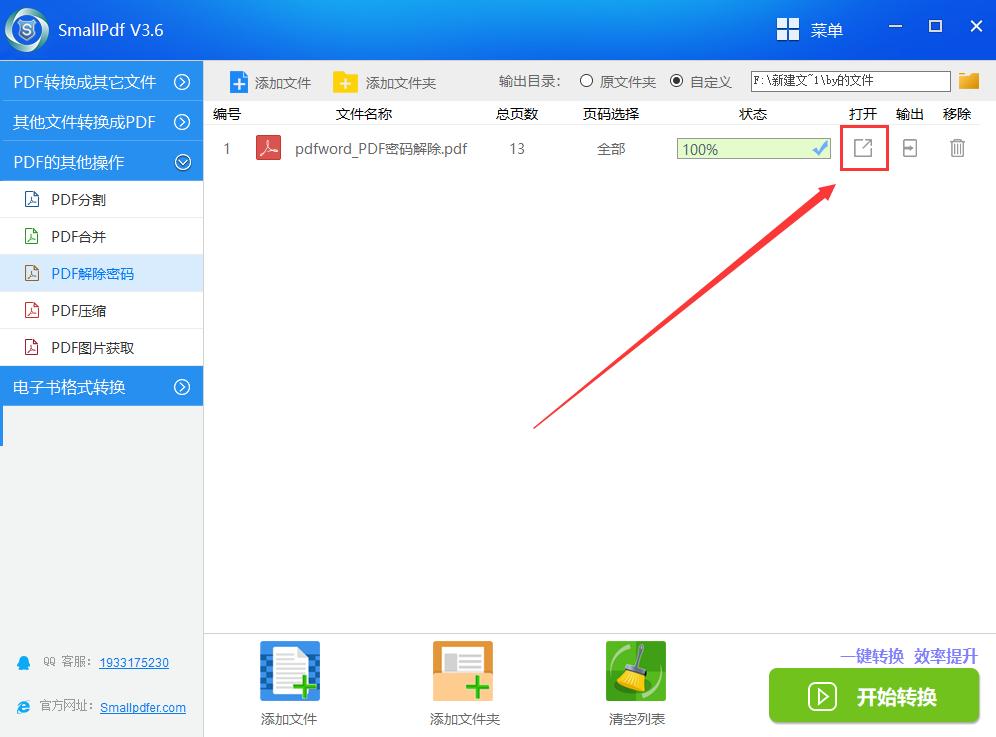Open the Smallpdfer.com website link
This screenshot has width=996, height=737.
click(x=143, y=707)
